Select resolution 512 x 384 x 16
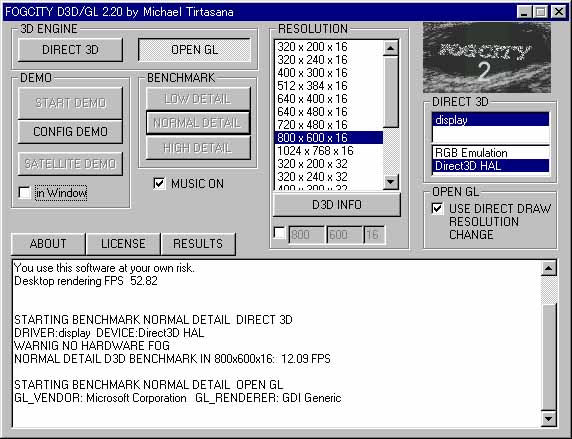The width and height of the screenshot is (572, 439). point(329,86)
